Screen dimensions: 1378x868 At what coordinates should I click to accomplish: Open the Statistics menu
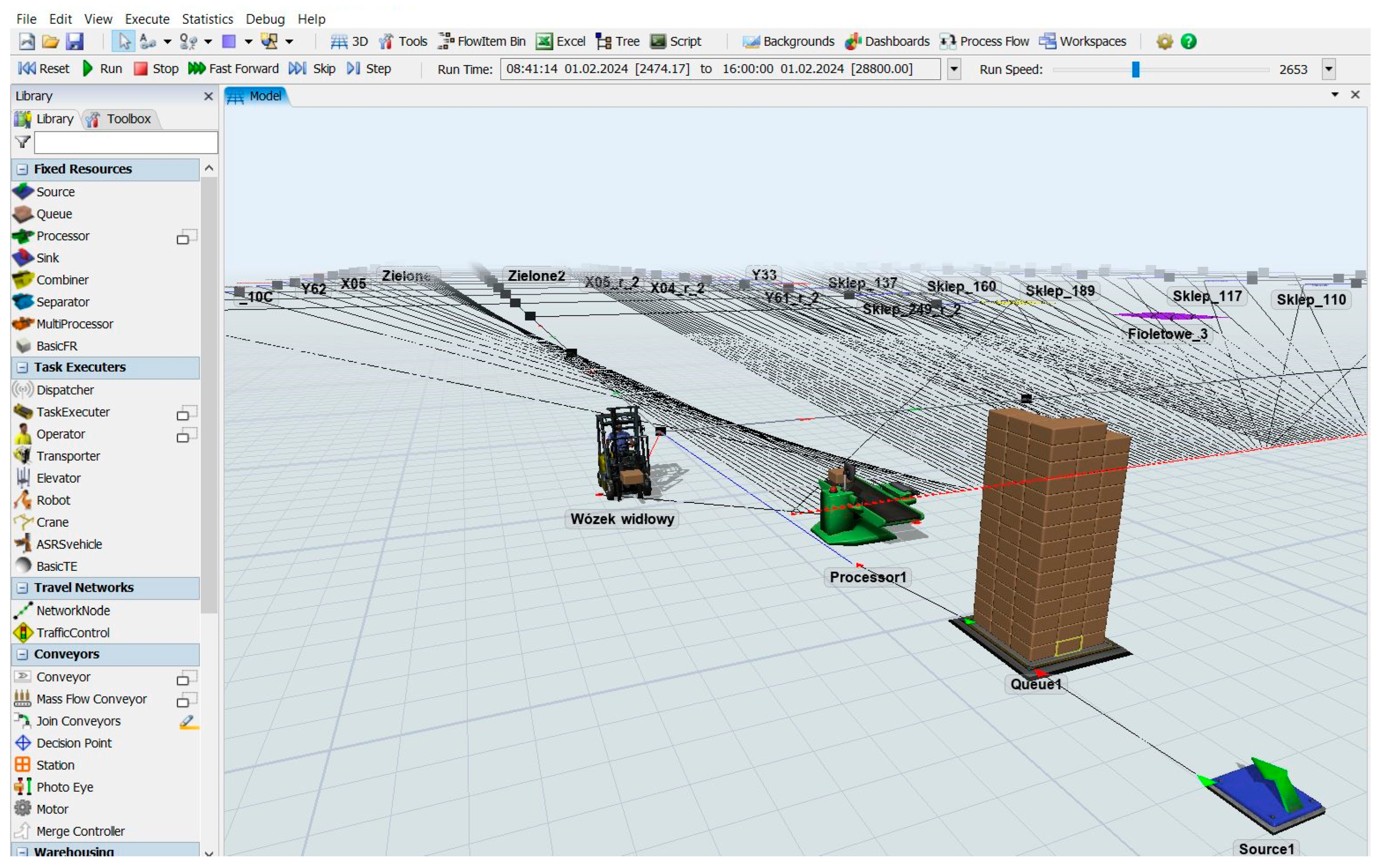(x=207, y=19)
